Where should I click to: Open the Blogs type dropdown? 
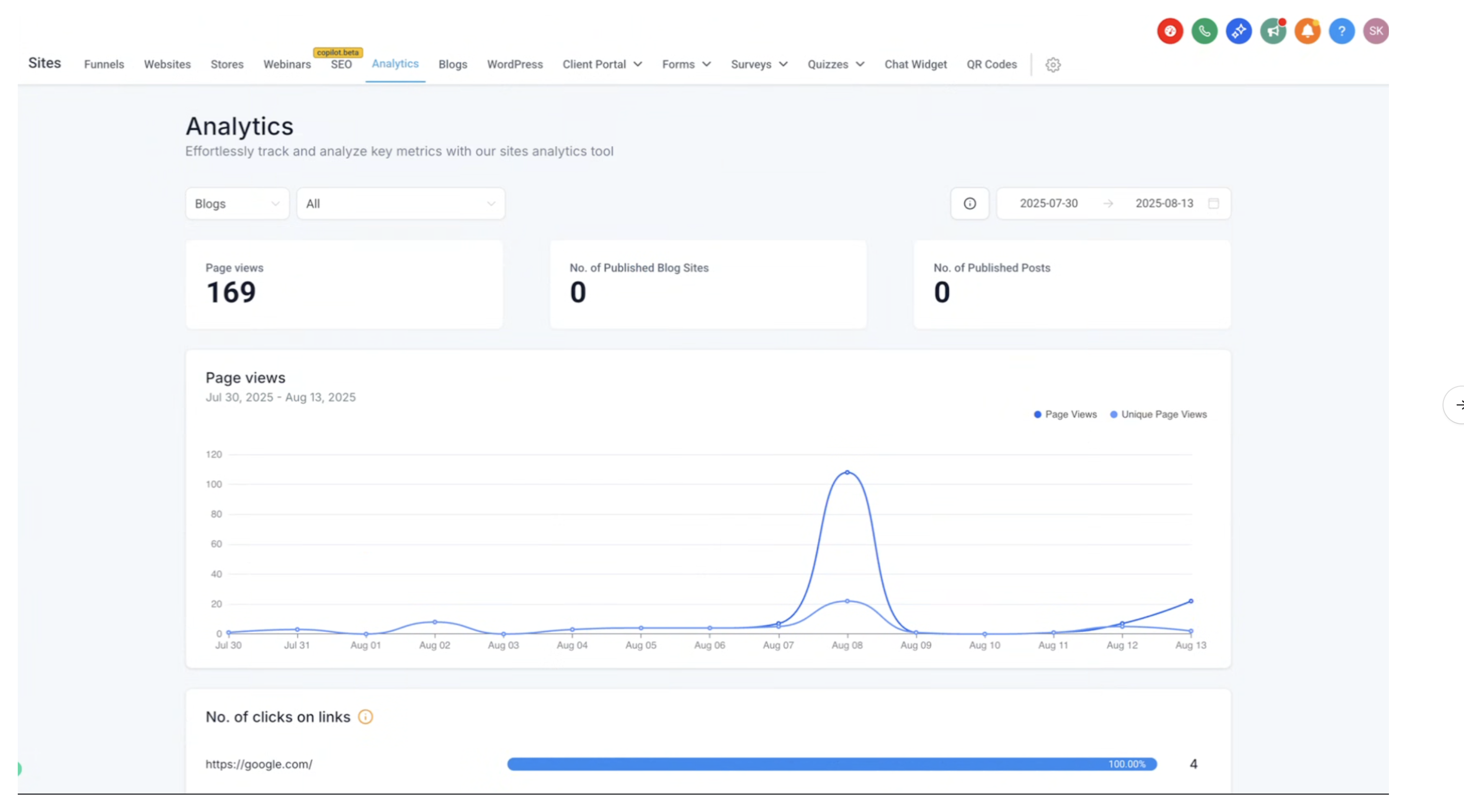click(x=237, y=203)
